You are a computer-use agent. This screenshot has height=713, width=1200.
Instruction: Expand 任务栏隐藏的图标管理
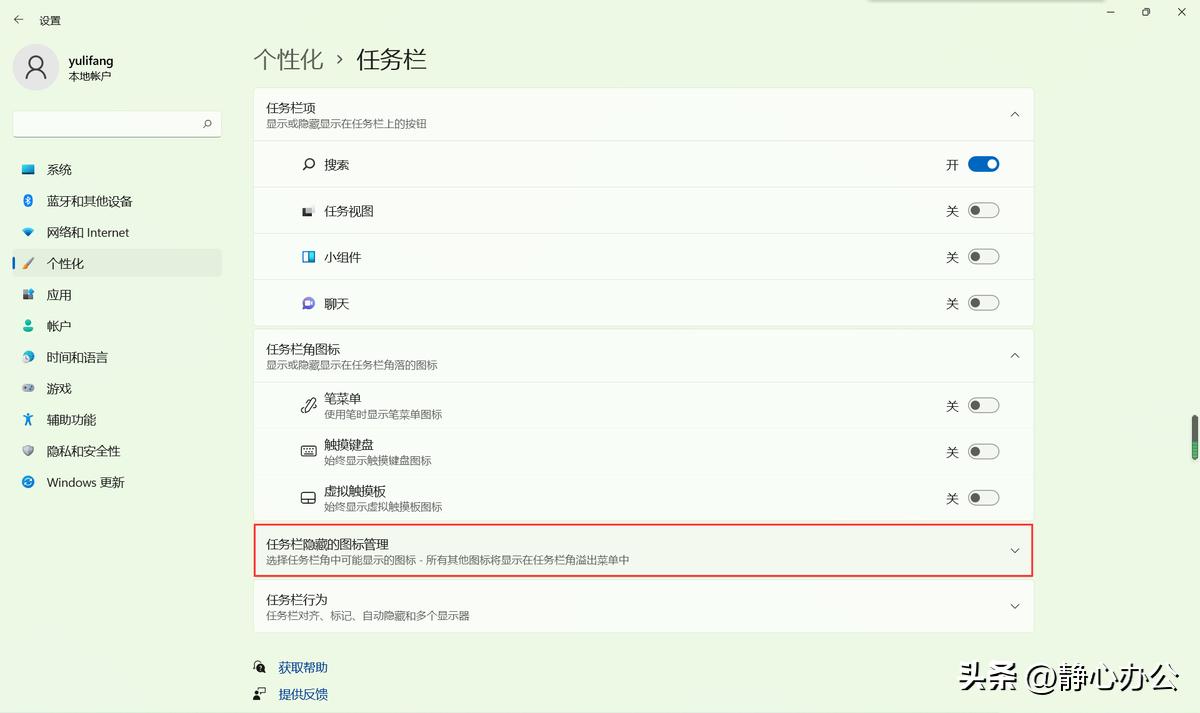(x=1014, y=550)
